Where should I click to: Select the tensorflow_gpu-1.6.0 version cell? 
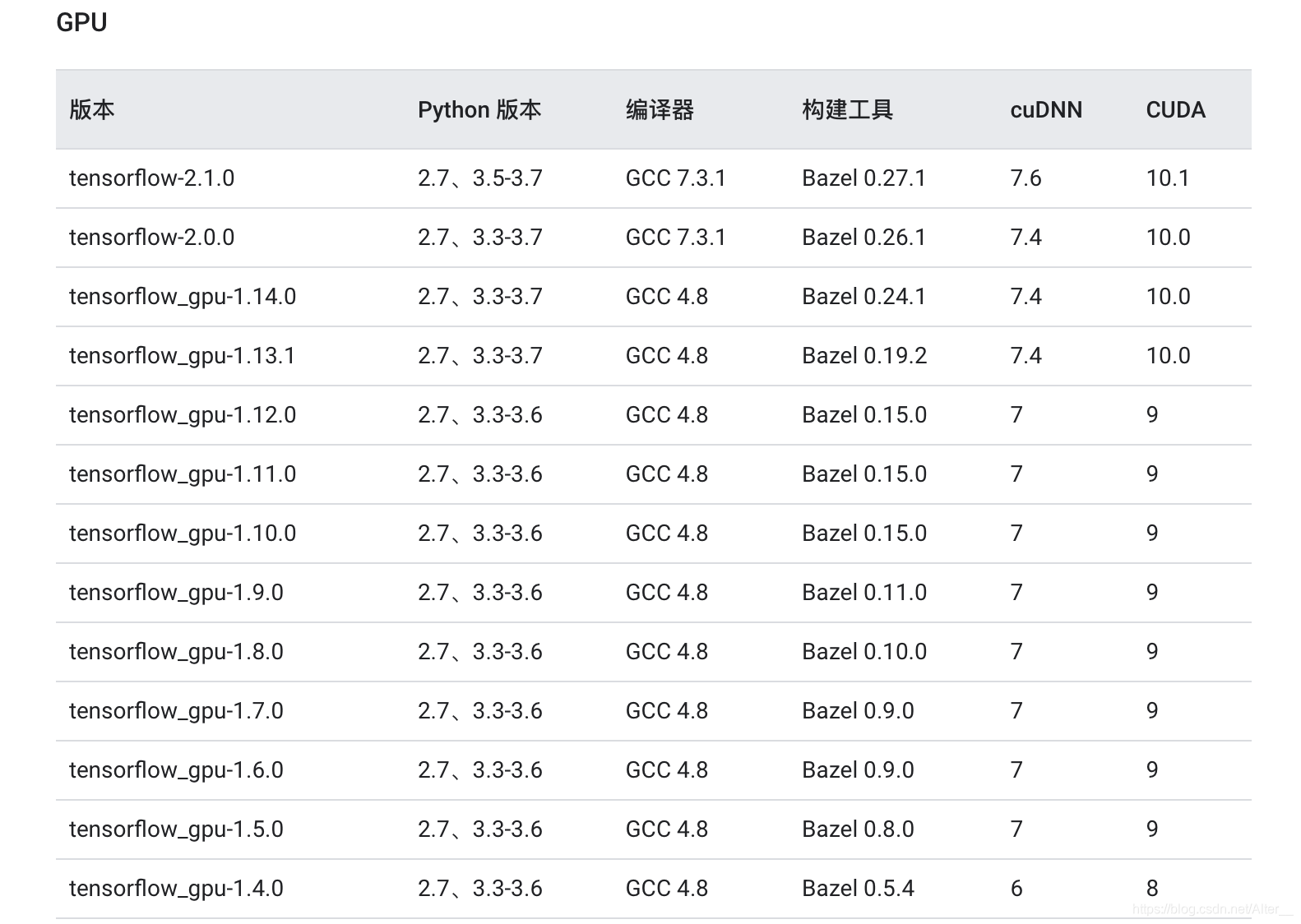click(176, 770)
